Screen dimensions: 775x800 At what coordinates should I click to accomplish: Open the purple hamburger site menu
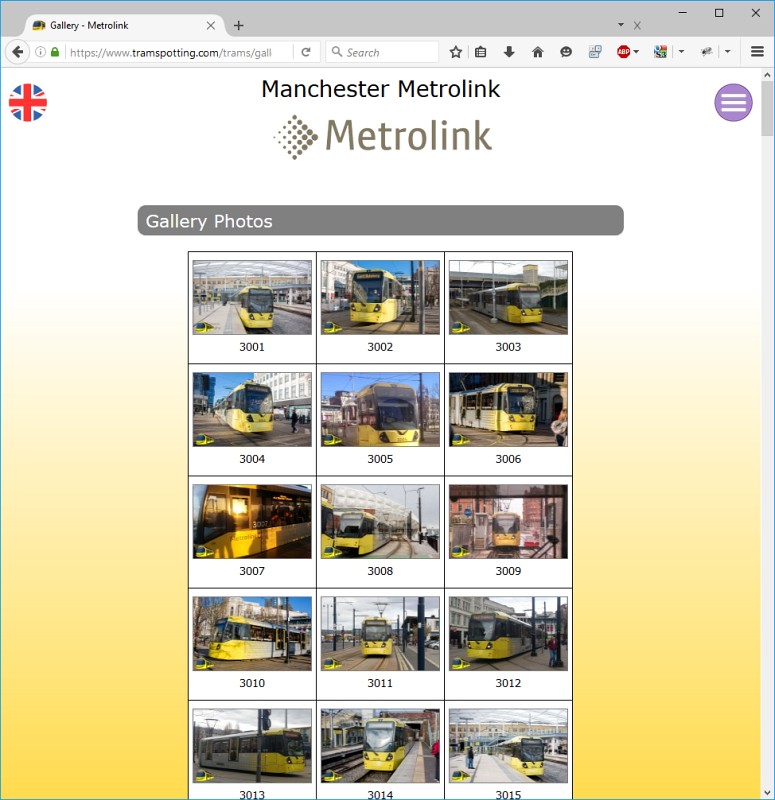coord(733,103)
